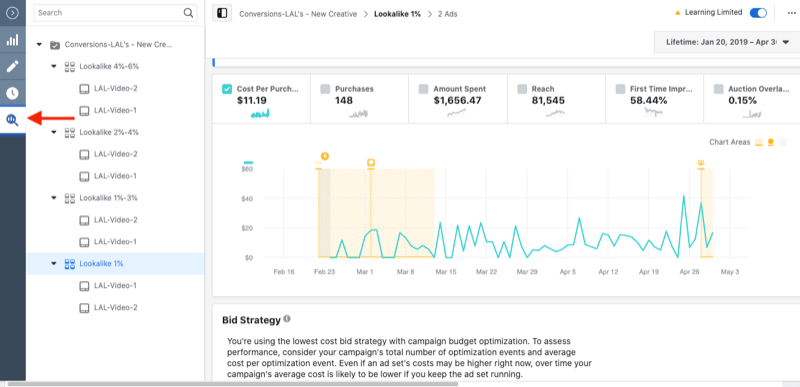Check the Purchases metric checkbox
The width and height of the screenshot is (800, 387).
coord(325,89)
